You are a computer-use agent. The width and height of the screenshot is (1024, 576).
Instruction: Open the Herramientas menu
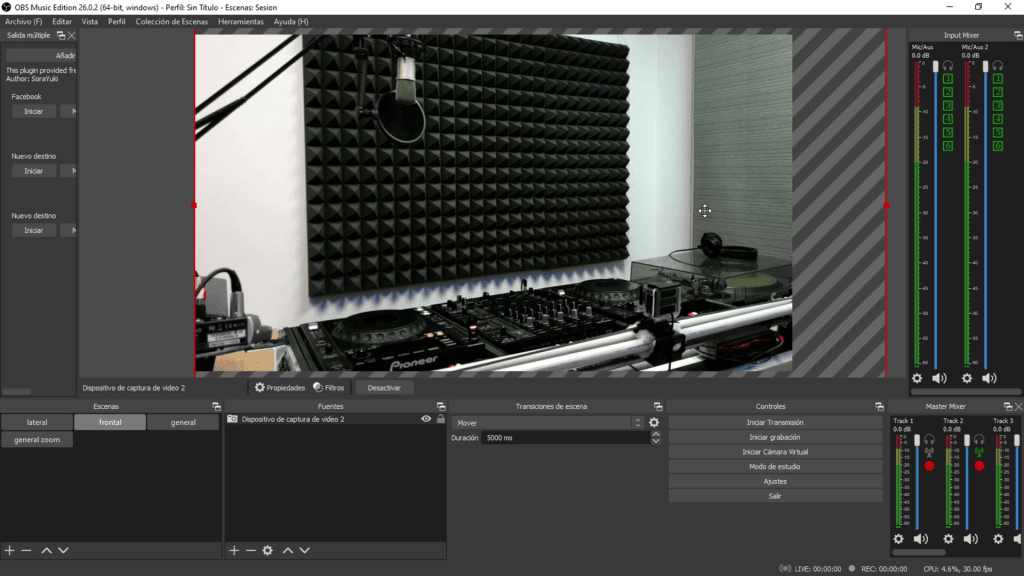(x=240, y=21)
